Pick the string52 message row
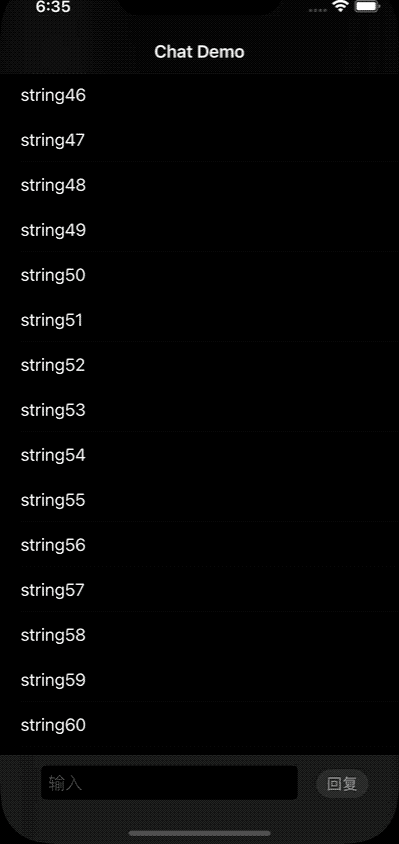Image resolution: width=399 pixels, height=844 pixels. pos(199,365)
